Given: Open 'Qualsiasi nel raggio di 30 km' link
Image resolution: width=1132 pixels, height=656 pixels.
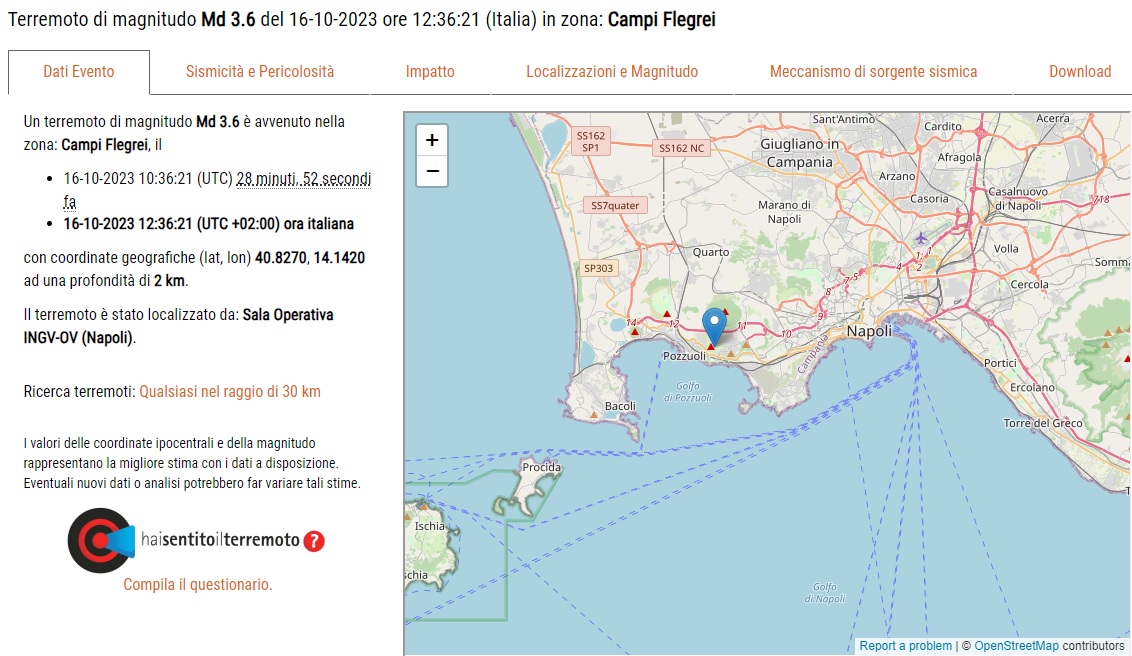Looking at the screenshot, I should click(x=230, y=392).
